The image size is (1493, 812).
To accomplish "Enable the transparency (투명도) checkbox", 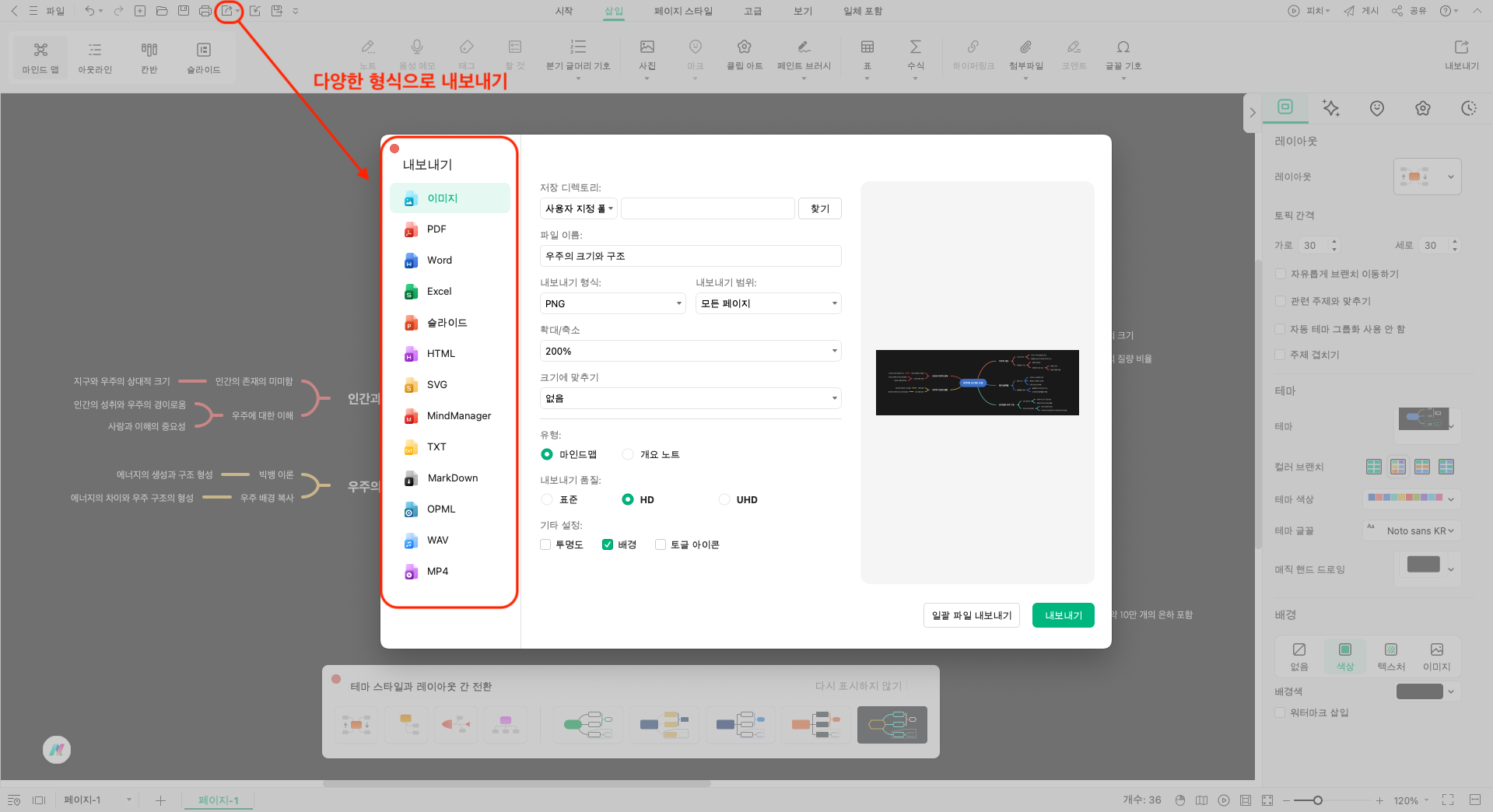I will [545, 544].
